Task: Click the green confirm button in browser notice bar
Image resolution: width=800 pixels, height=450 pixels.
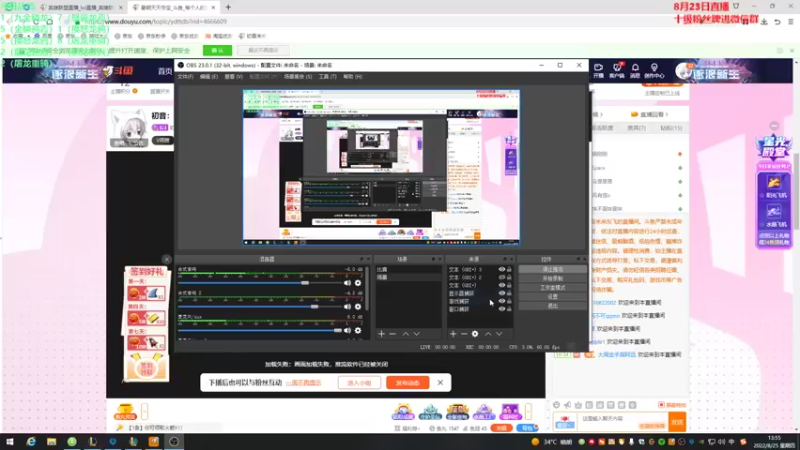Action: point(217,51)
